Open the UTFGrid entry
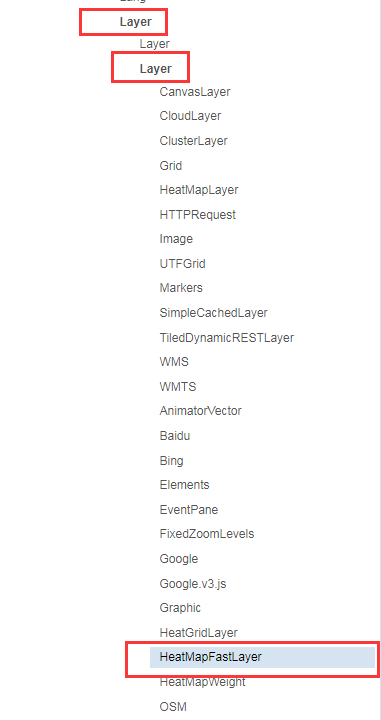Image resolution: width=381 pixels, height=720 pixels. point(182,264)
